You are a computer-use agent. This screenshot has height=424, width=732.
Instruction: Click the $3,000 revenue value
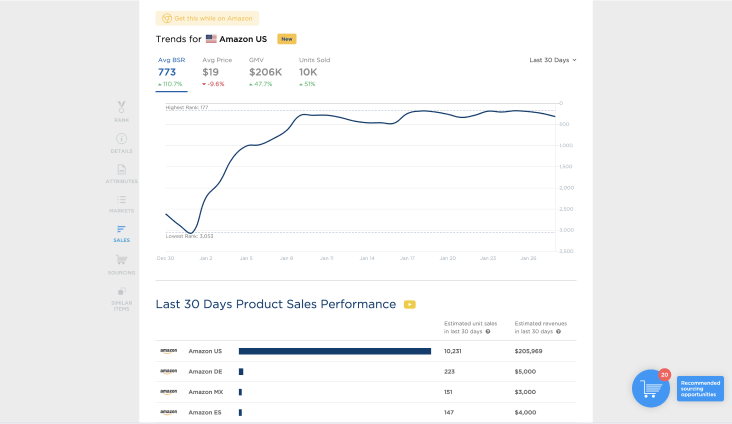tap(525, 392)
